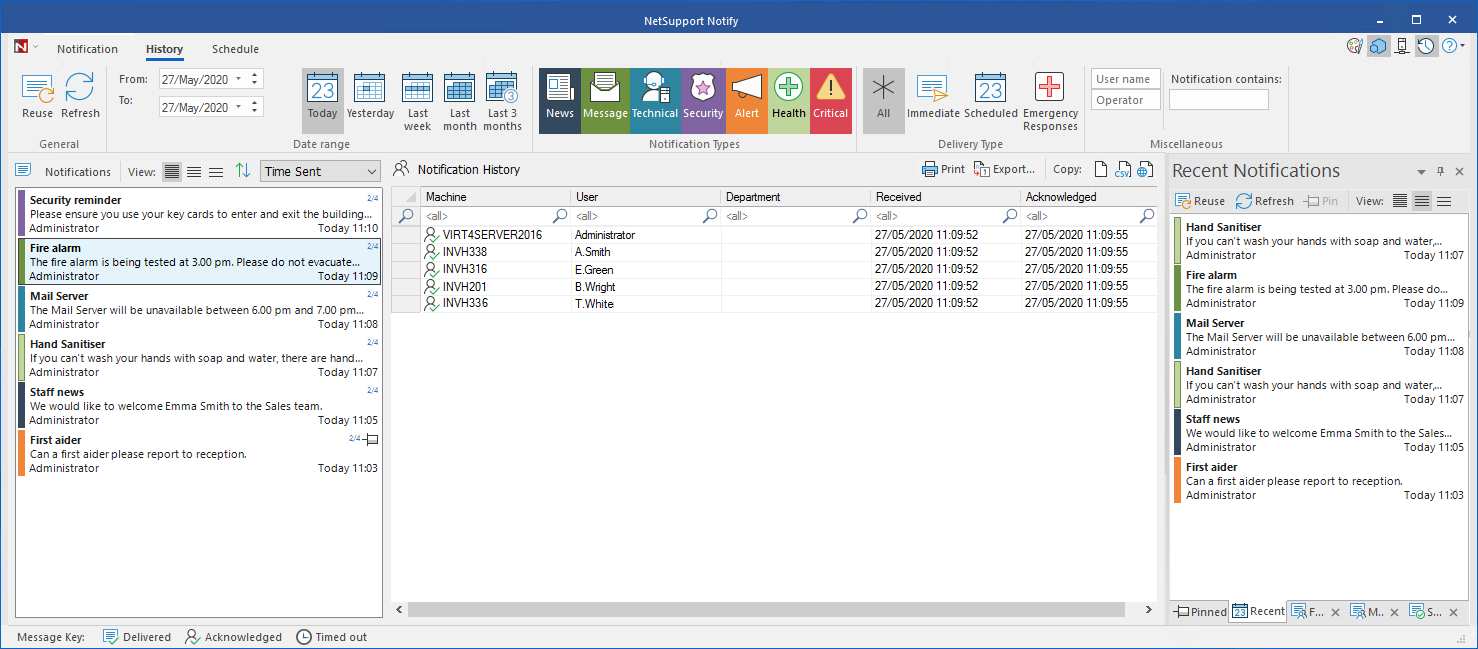This screenshot has width=1478, height=649.
Task: Click Refresh in Recent Notifications panel
Action: click(1264, 200)
